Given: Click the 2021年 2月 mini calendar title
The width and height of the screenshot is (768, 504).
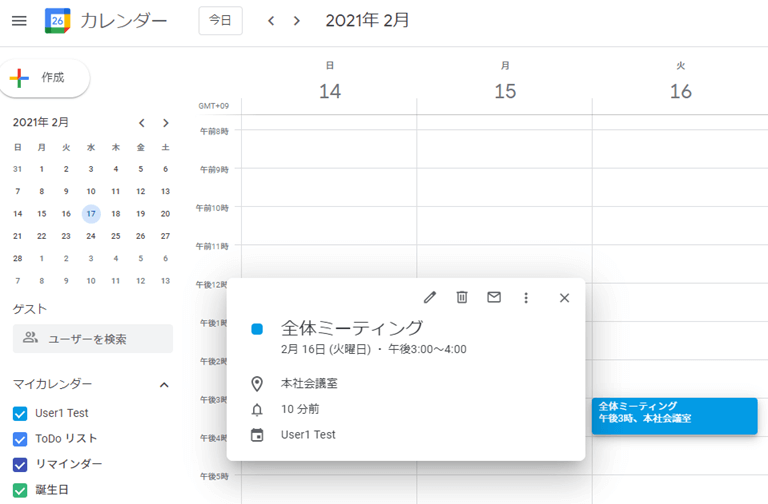Looking at the screenshot, I should [x=41, y=122].
